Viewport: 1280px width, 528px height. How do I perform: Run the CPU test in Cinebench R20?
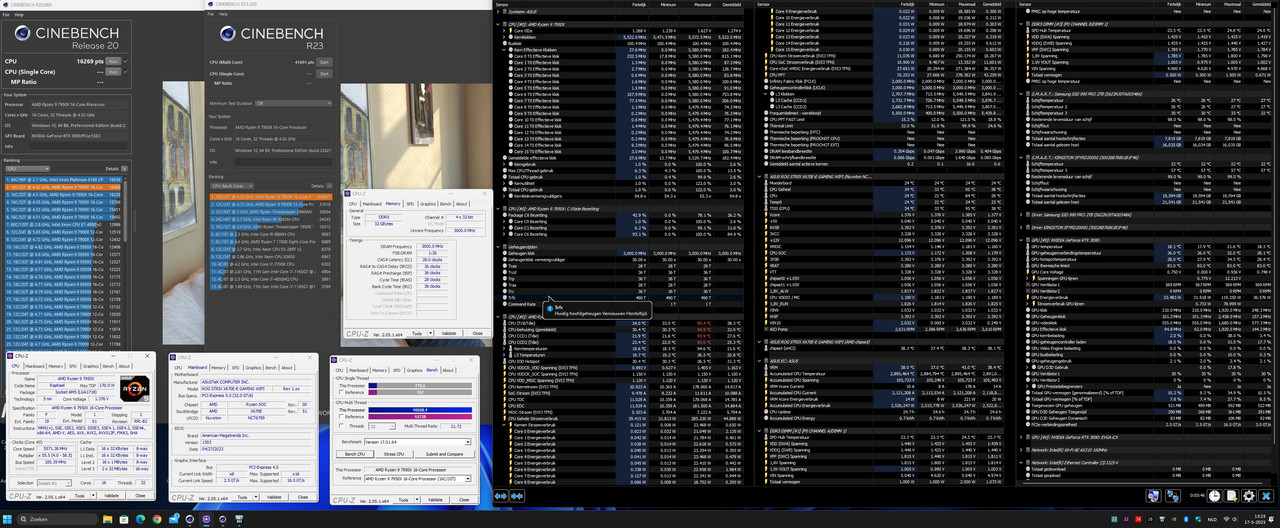[112, 61]
